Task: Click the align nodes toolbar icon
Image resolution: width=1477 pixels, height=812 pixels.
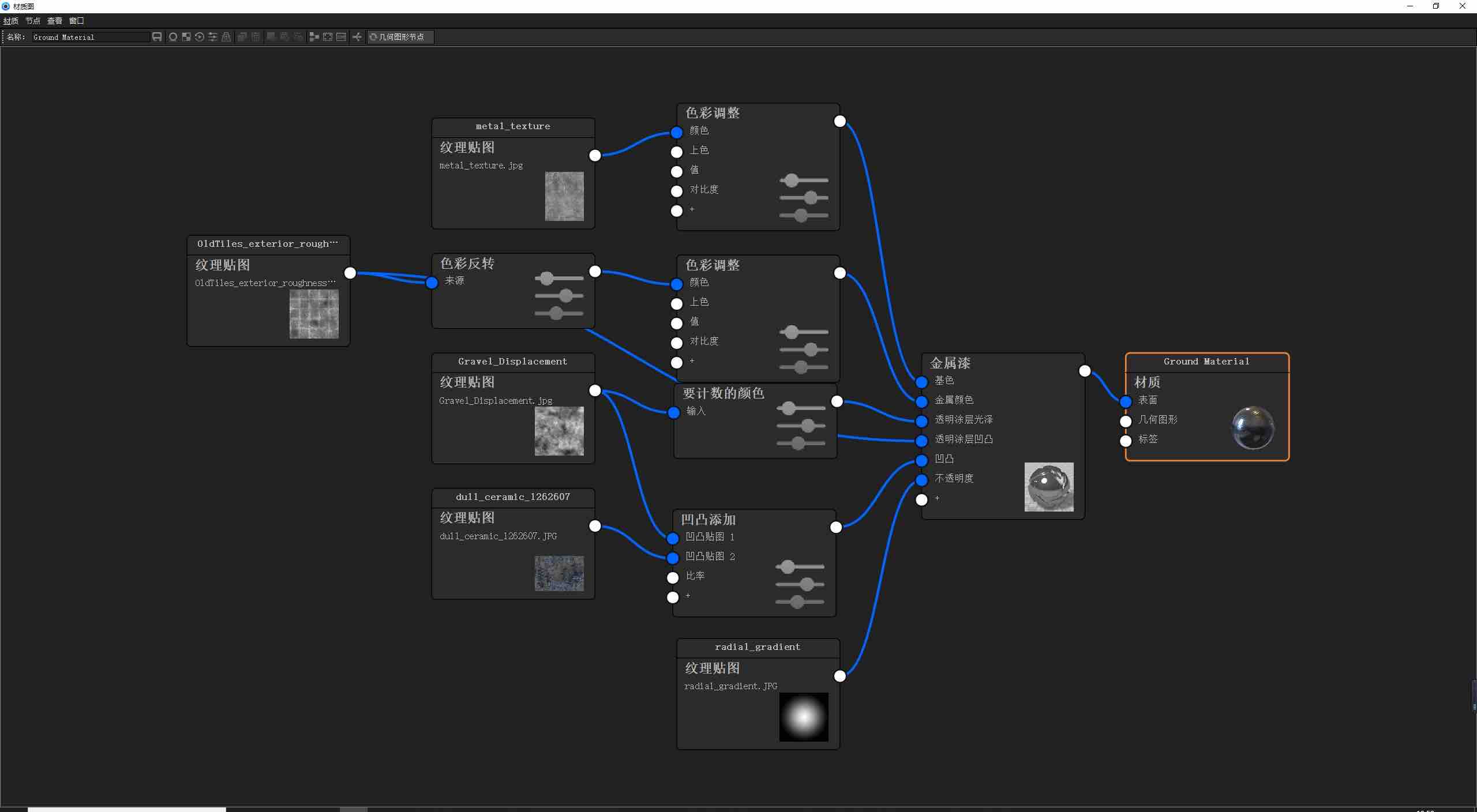Action: (314, 37)
